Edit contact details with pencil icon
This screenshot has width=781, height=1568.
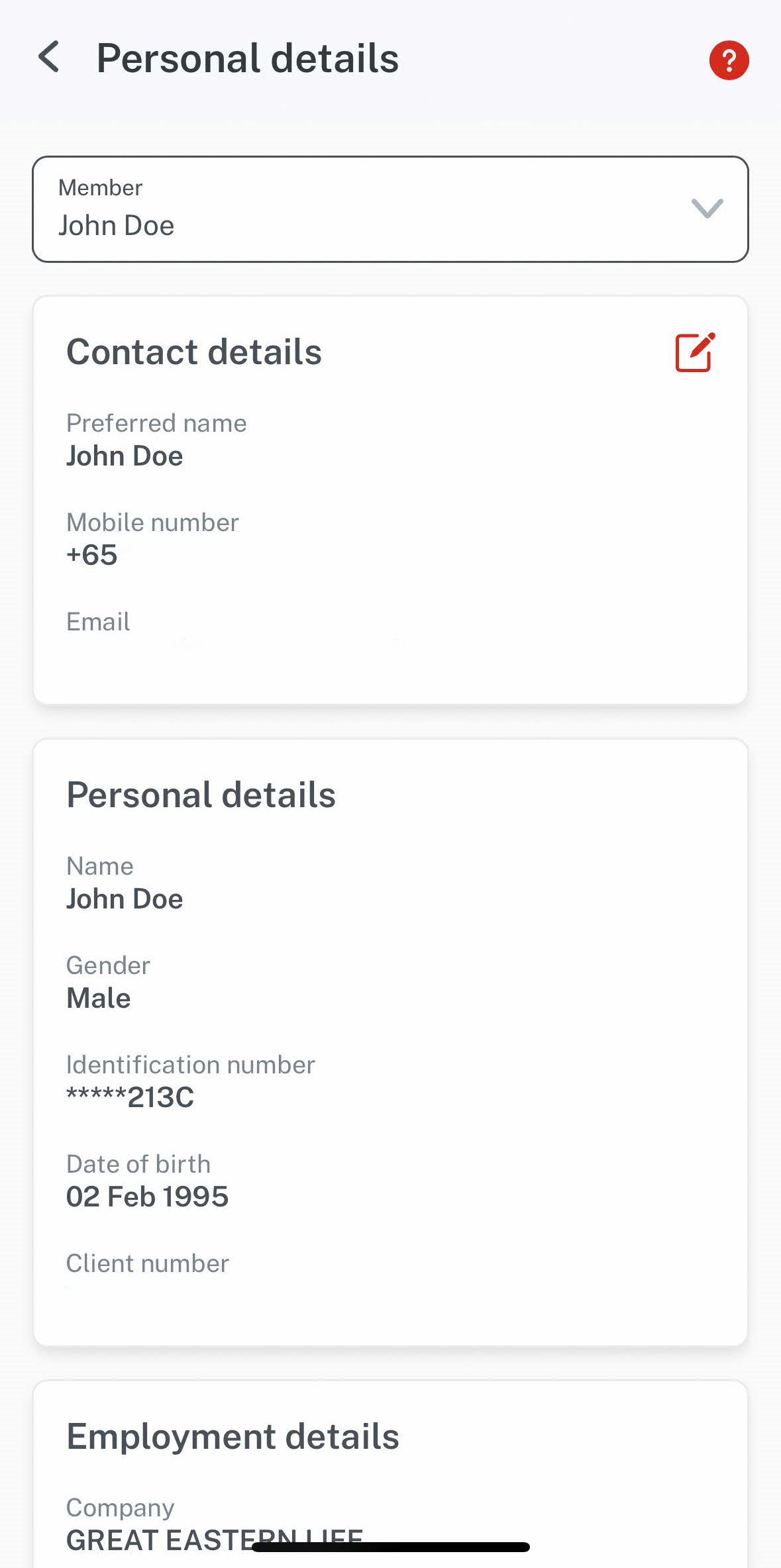click(694, 352)
